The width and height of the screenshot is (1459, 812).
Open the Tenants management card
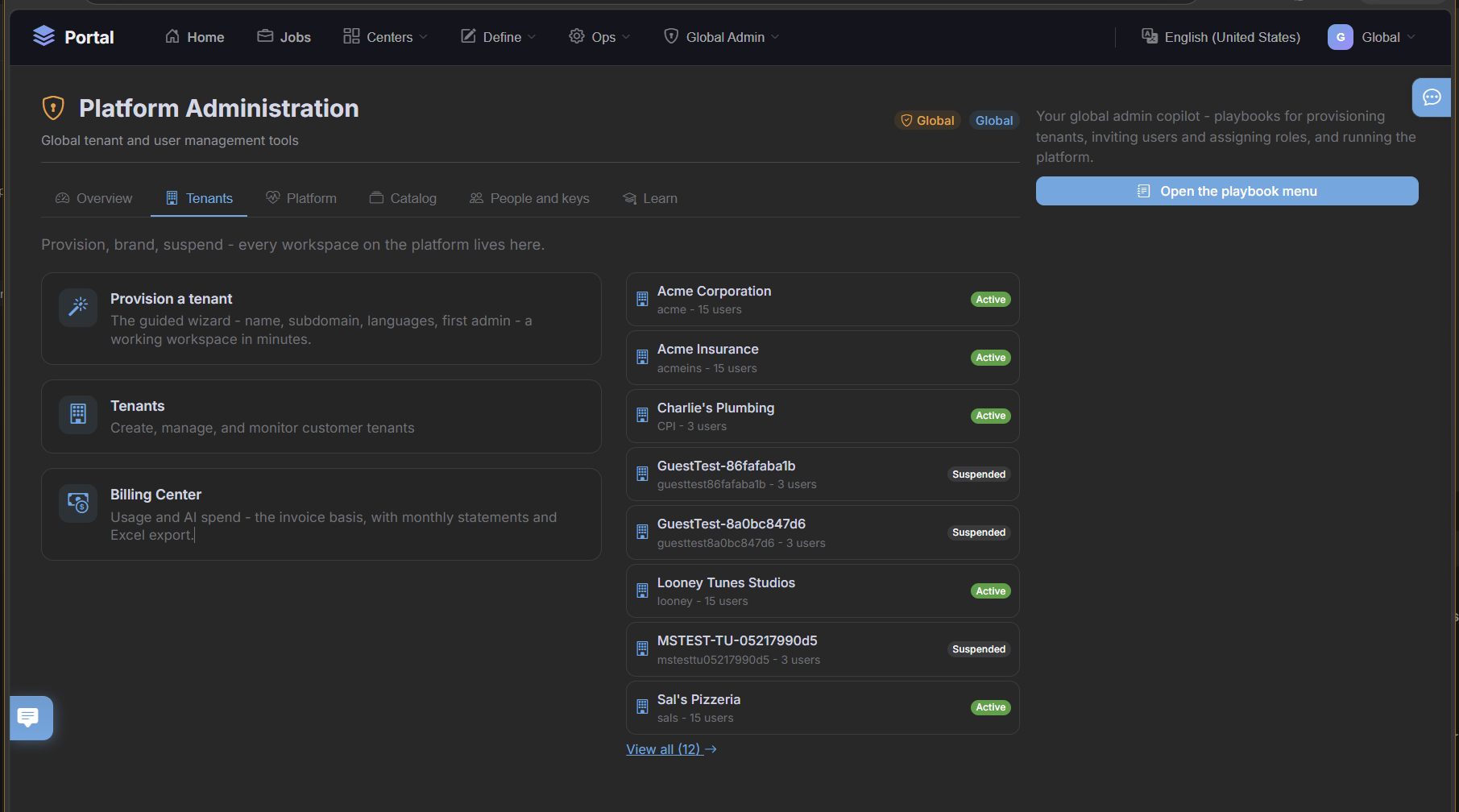(x=321, y=416)
